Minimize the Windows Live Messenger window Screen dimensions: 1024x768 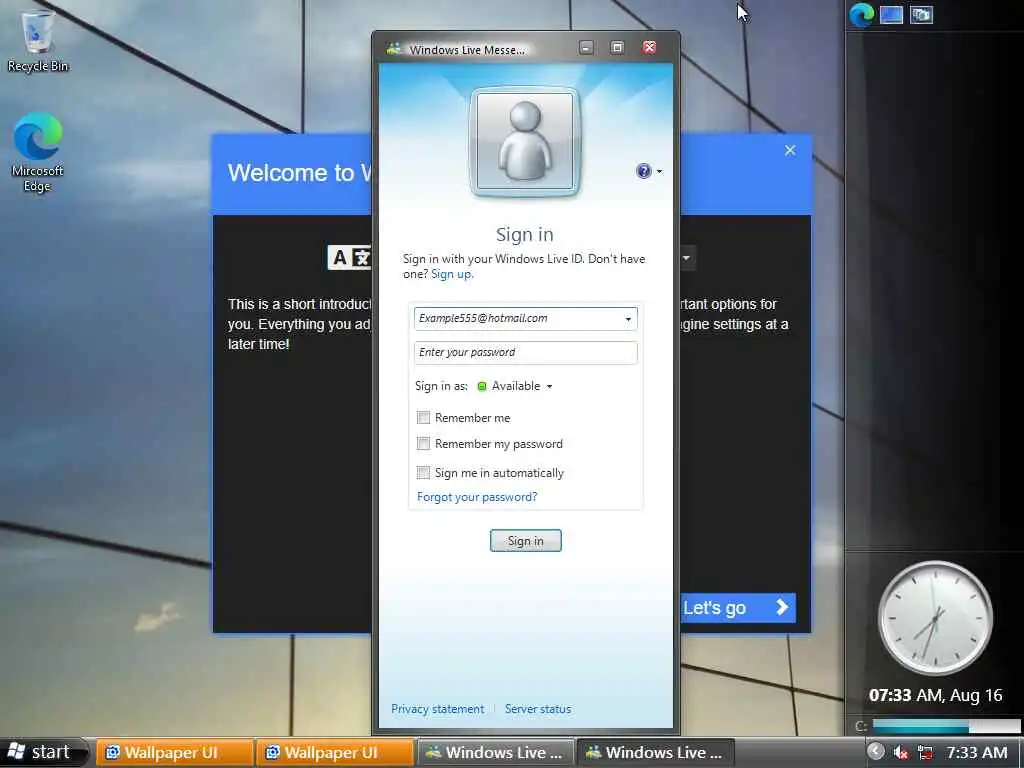coord(586,48)
